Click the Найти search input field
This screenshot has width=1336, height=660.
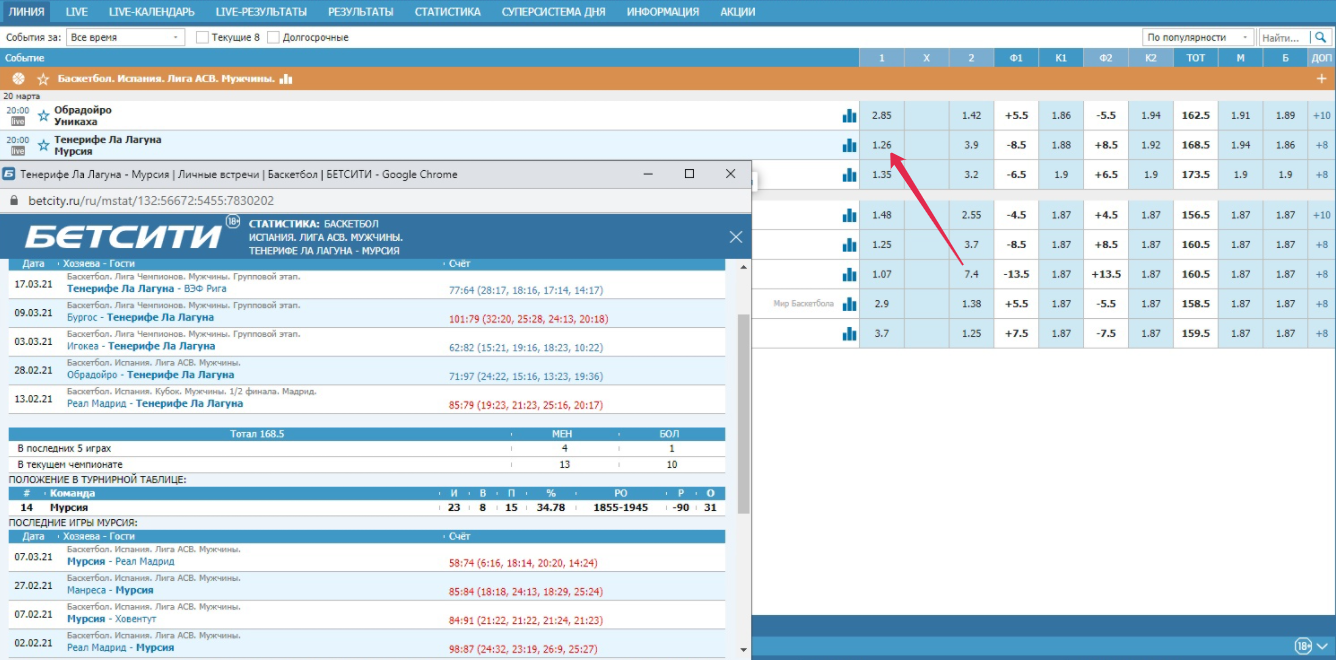[1281, 38]
